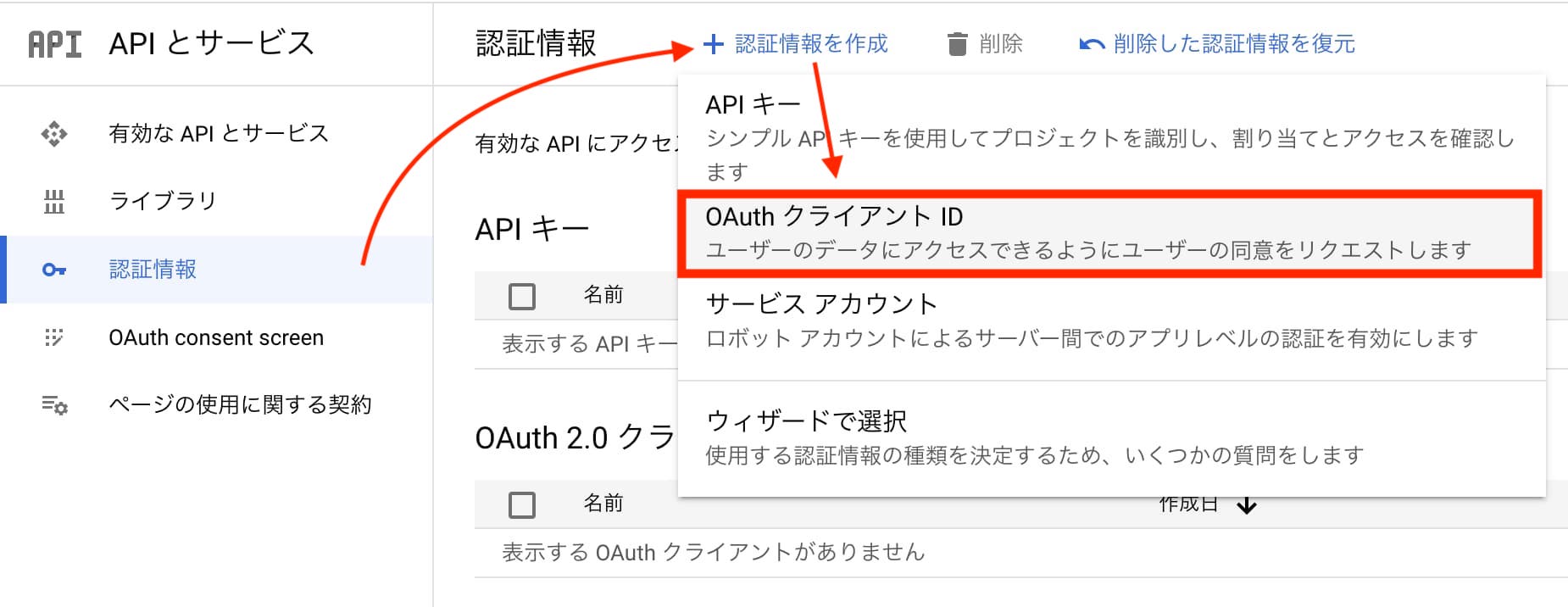
Task: Click the enabled APIs and services icon
Action: point(54,134)
